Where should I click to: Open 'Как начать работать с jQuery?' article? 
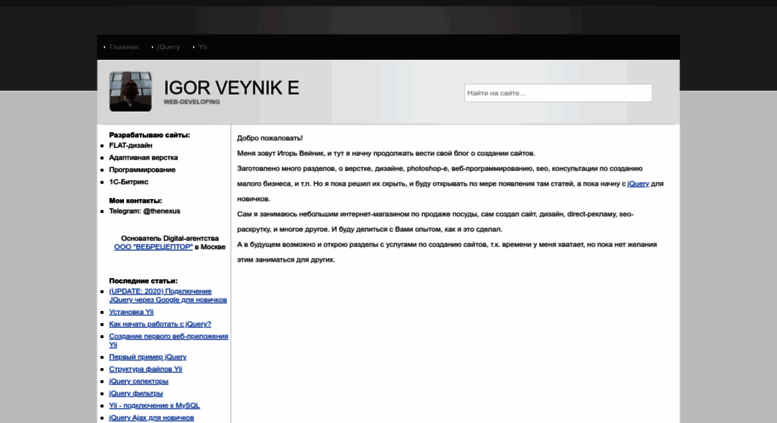[x=160, y=324]
